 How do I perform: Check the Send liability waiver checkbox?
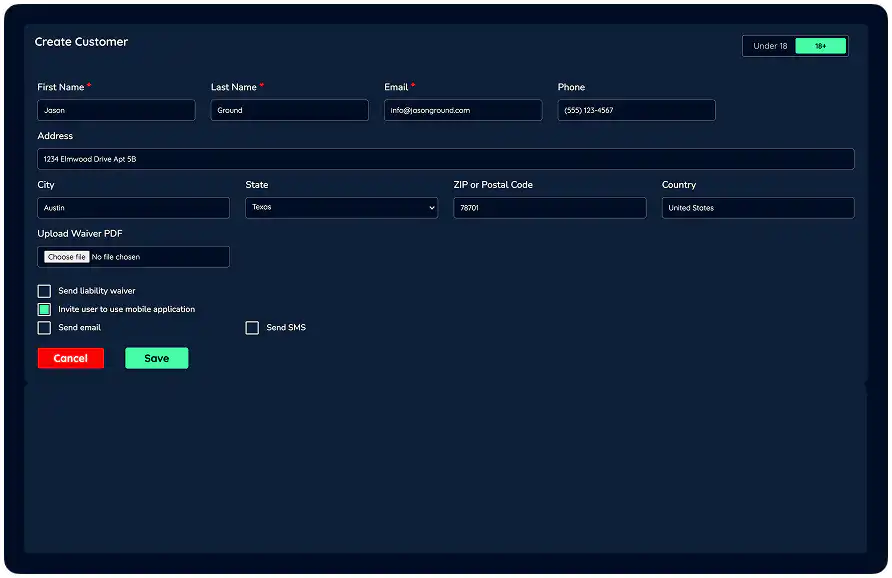44,290
